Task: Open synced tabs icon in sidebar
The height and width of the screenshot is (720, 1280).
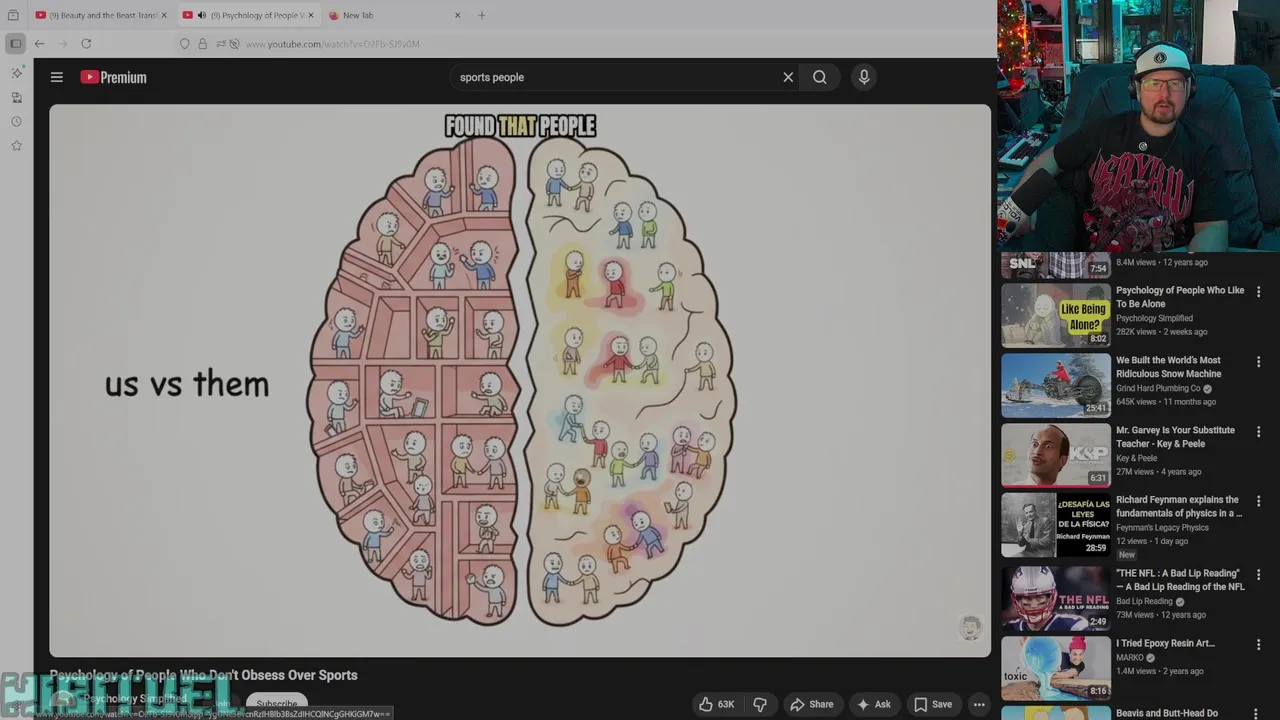Action: coord(16,97)
